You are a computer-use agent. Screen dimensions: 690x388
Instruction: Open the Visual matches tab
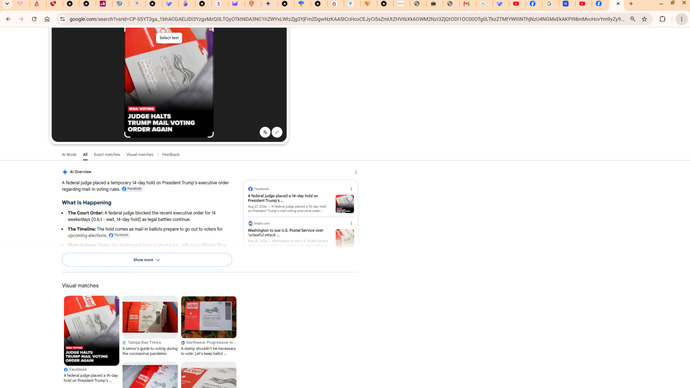point(139,154)
